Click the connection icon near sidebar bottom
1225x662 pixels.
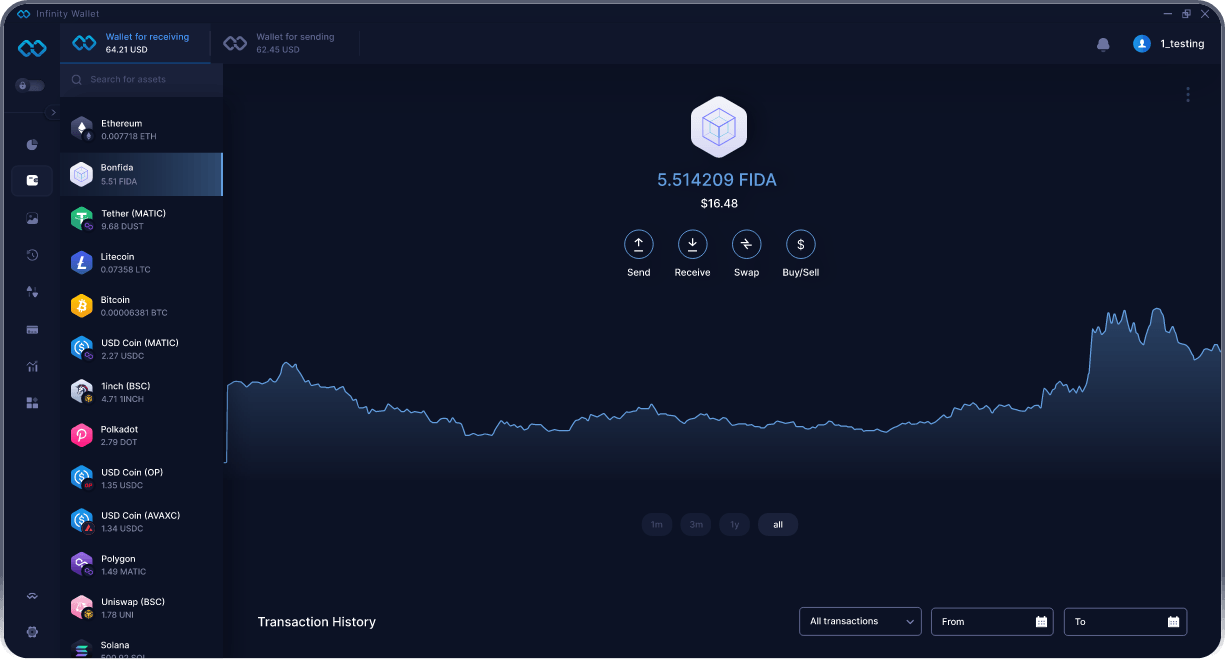[x=32, y=596]
